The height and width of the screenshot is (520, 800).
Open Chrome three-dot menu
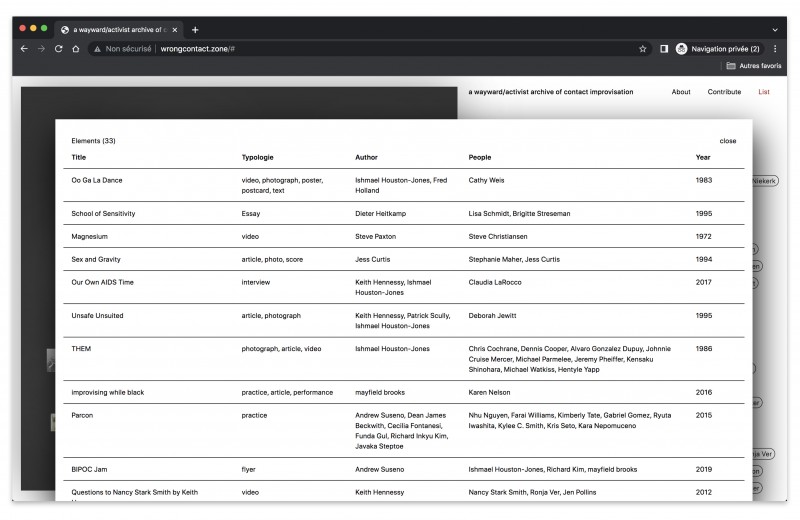click(775, 48)
